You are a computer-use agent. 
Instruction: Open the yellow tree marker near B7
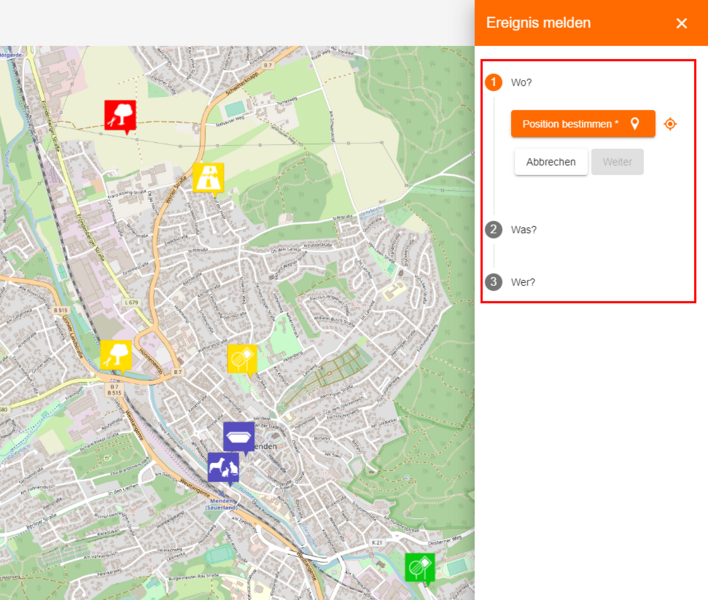(116, 354)
